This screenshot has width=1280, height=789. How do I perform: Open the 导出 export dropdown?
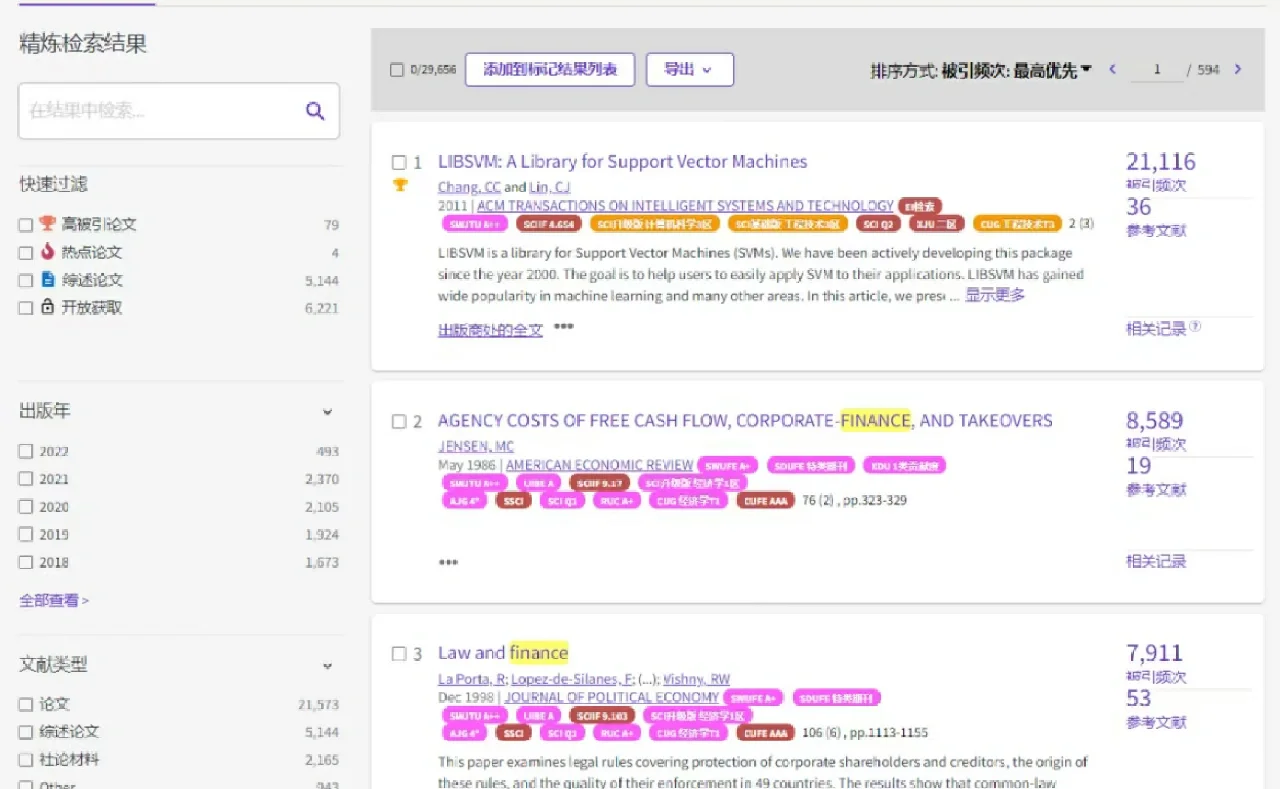690,70
